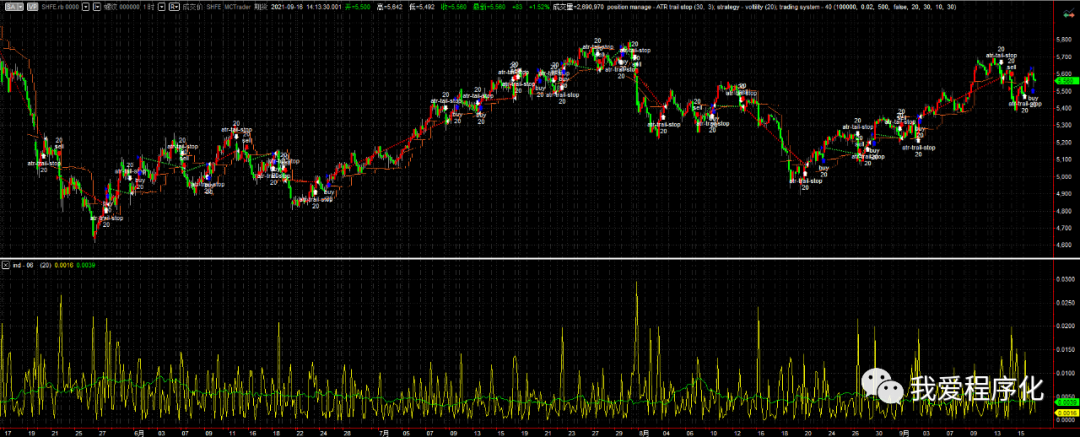Click the trading arrows icon at the top right

click(1069, 13)
